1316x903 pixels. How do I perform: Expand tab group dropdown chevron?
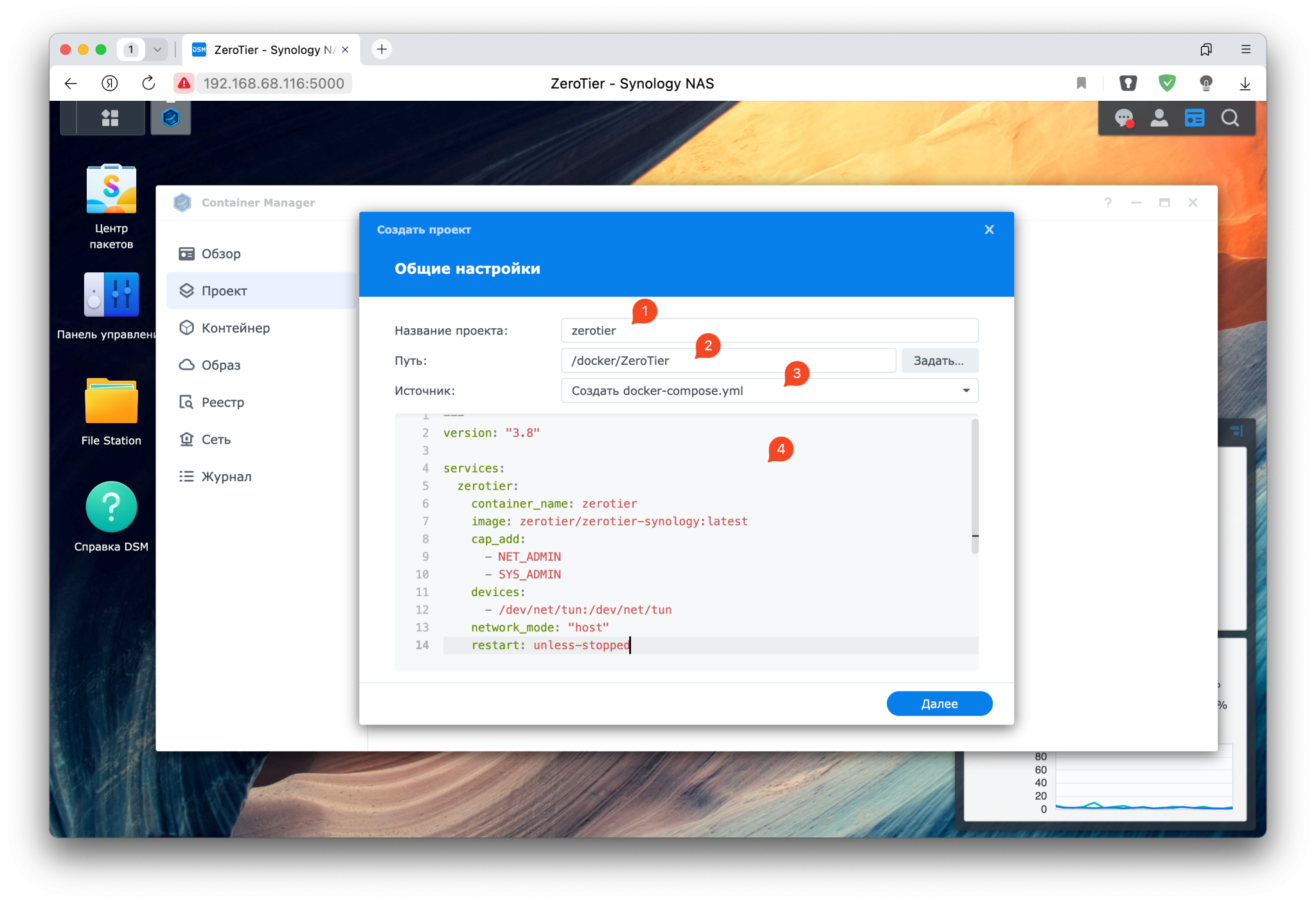tap(157, 49)
